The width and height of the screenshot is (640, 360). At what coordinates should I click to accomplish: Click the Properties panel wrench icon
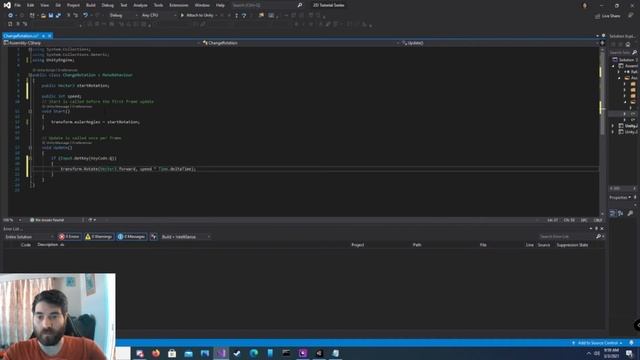630,213
